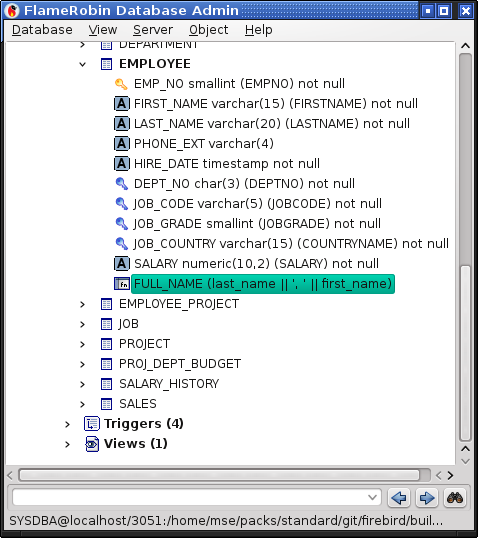Screen dimensions: 478x538
Task: Open the Object menu
Action: [x=209, y=30]
